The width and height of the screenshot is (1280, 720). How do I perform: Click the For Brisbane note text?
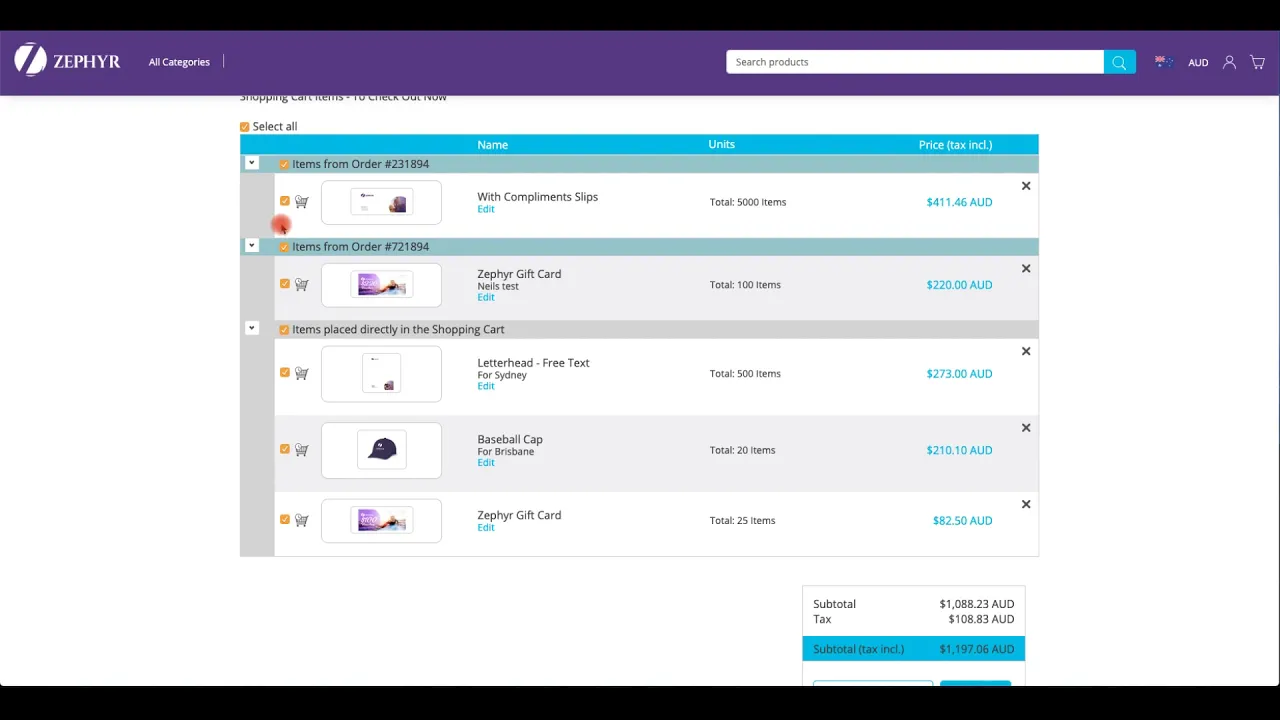pyautogui.click(x=506, y=451)
